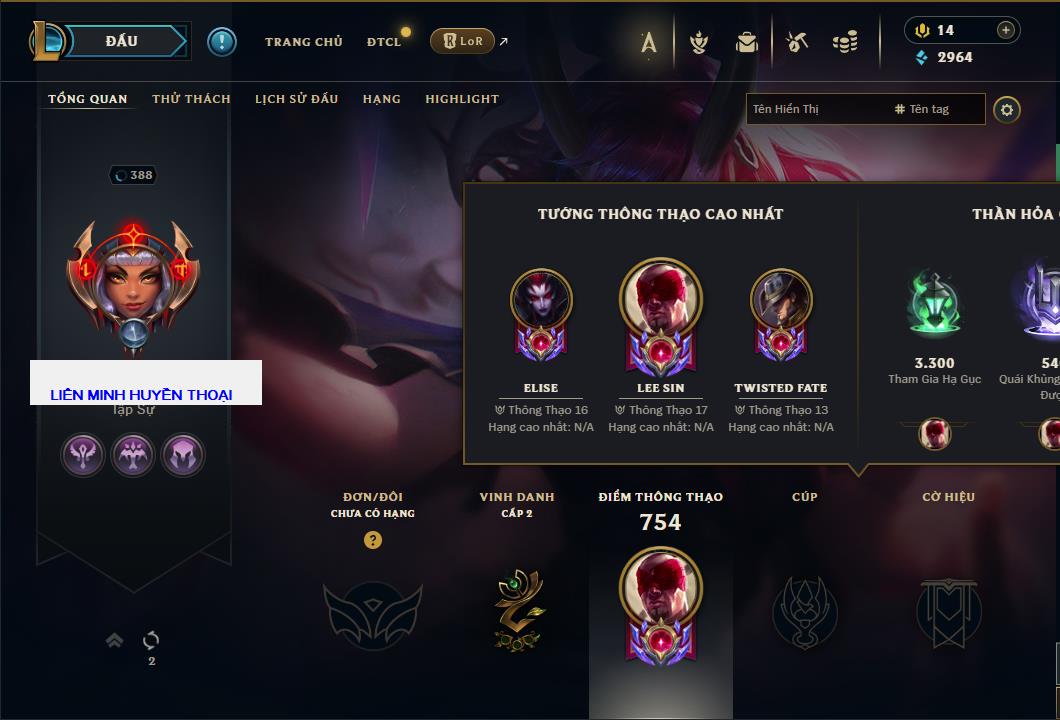Click the refresh arrows icon above 2
Viewport: 1060px width, 720px height.
click(x=151, y=640)
